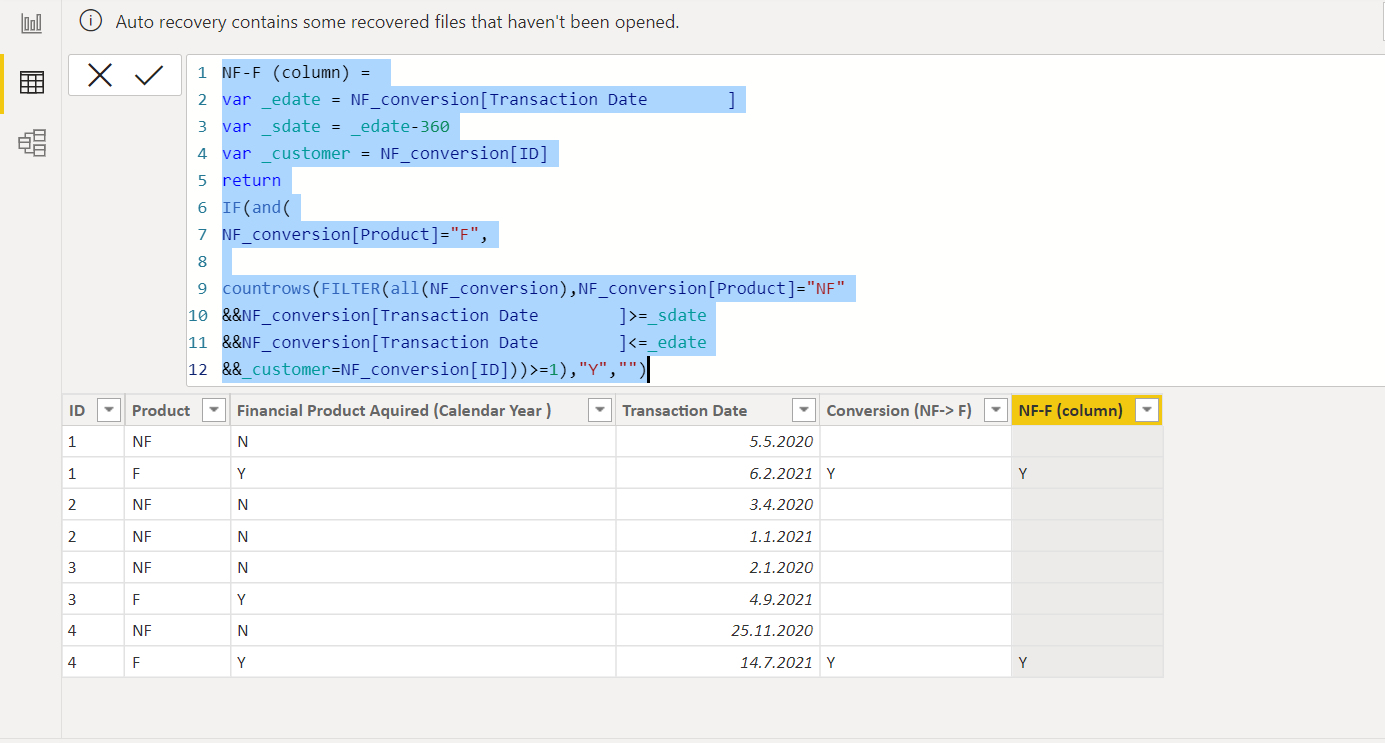Open the Model relationships view
Screen dimensions: 1385x743
[32, 143]
